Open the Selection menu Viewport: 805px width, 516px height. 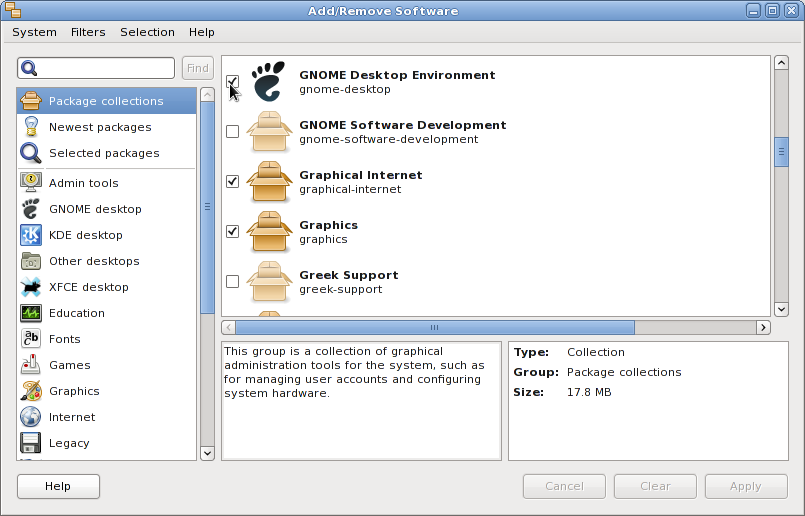tap(147, 32)
